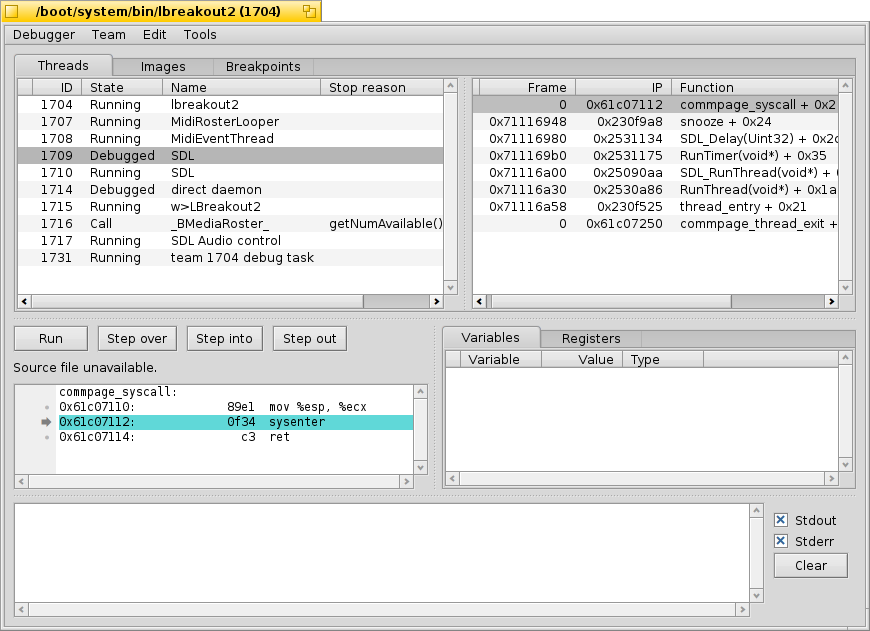Click the left arrow of the frames scrollbar

pyautogui.click(x=479, y=301)
